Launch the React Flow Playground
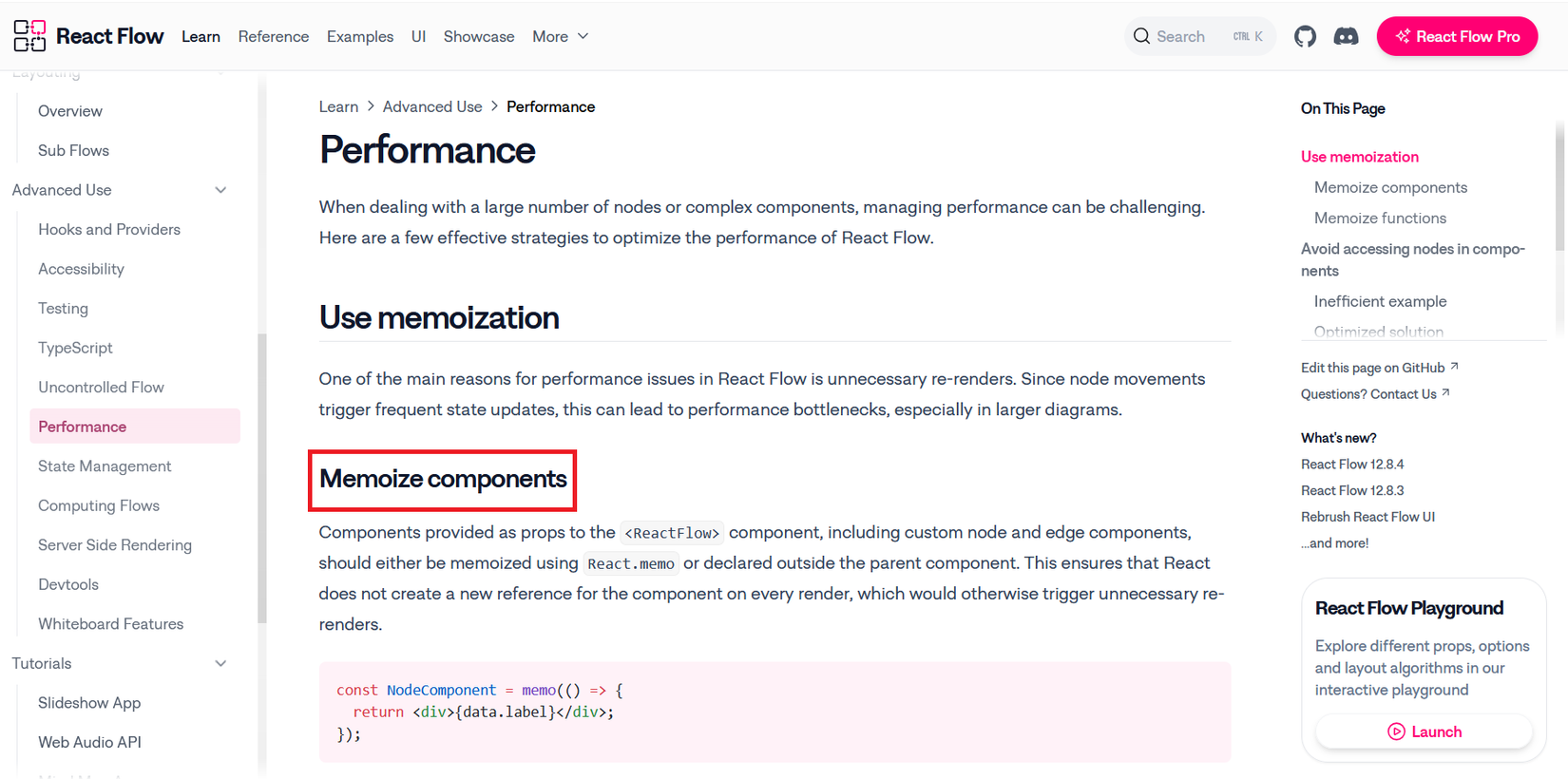The image size is (1568, 779). 1424,731
